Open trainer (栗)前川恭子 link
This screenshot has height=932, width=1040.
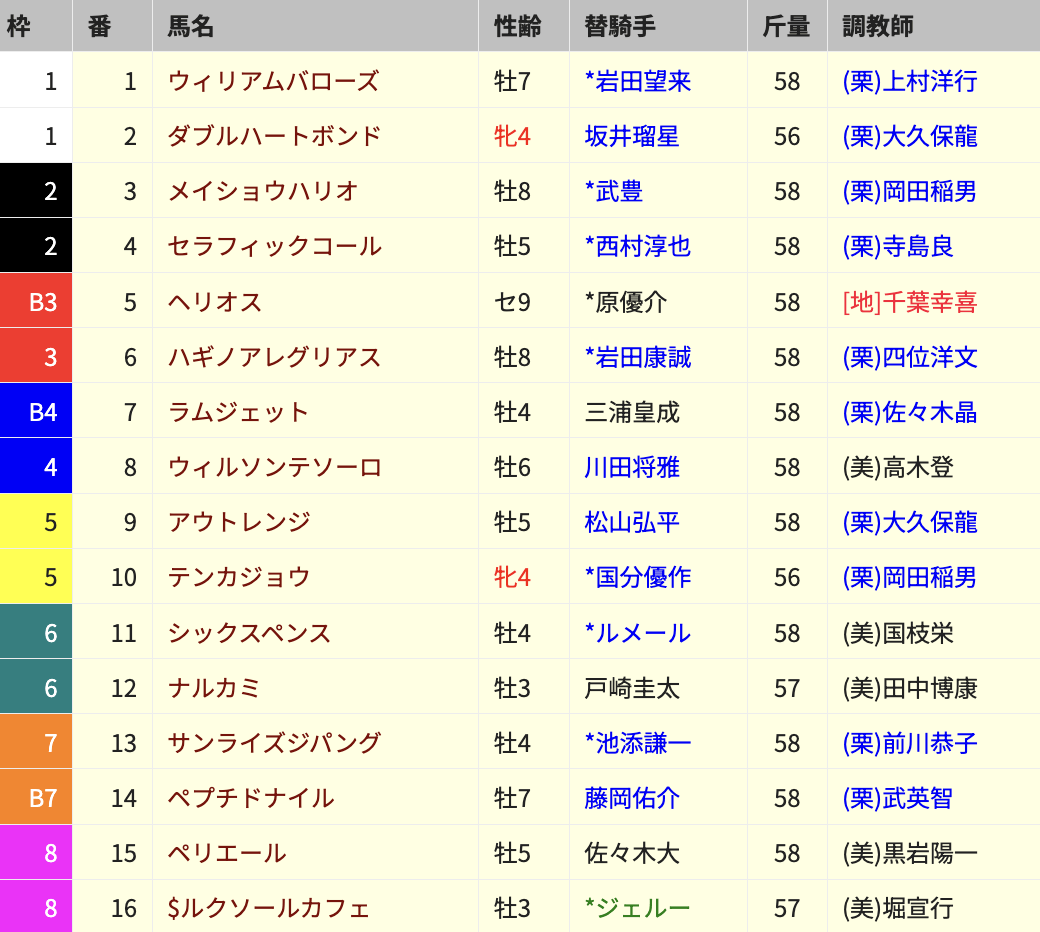[x=909, y=743]
